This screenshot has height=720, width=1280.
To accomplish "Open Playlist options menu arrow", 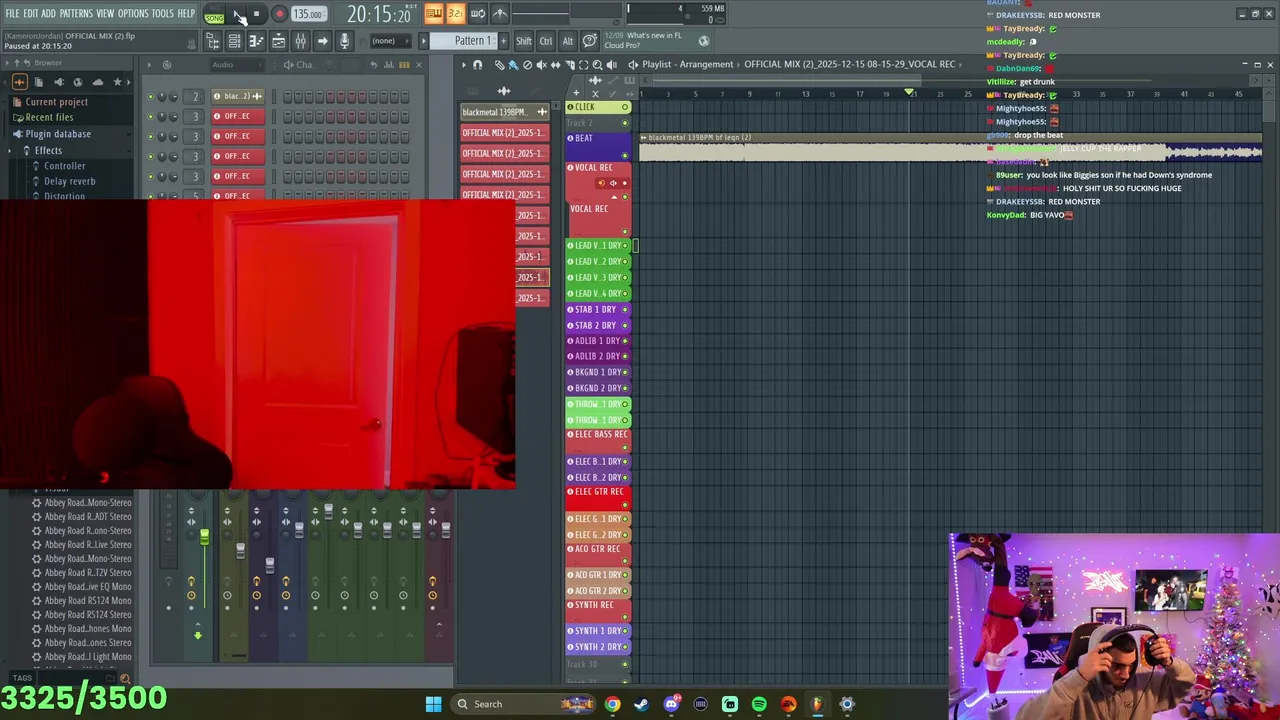I will point(463,65).
